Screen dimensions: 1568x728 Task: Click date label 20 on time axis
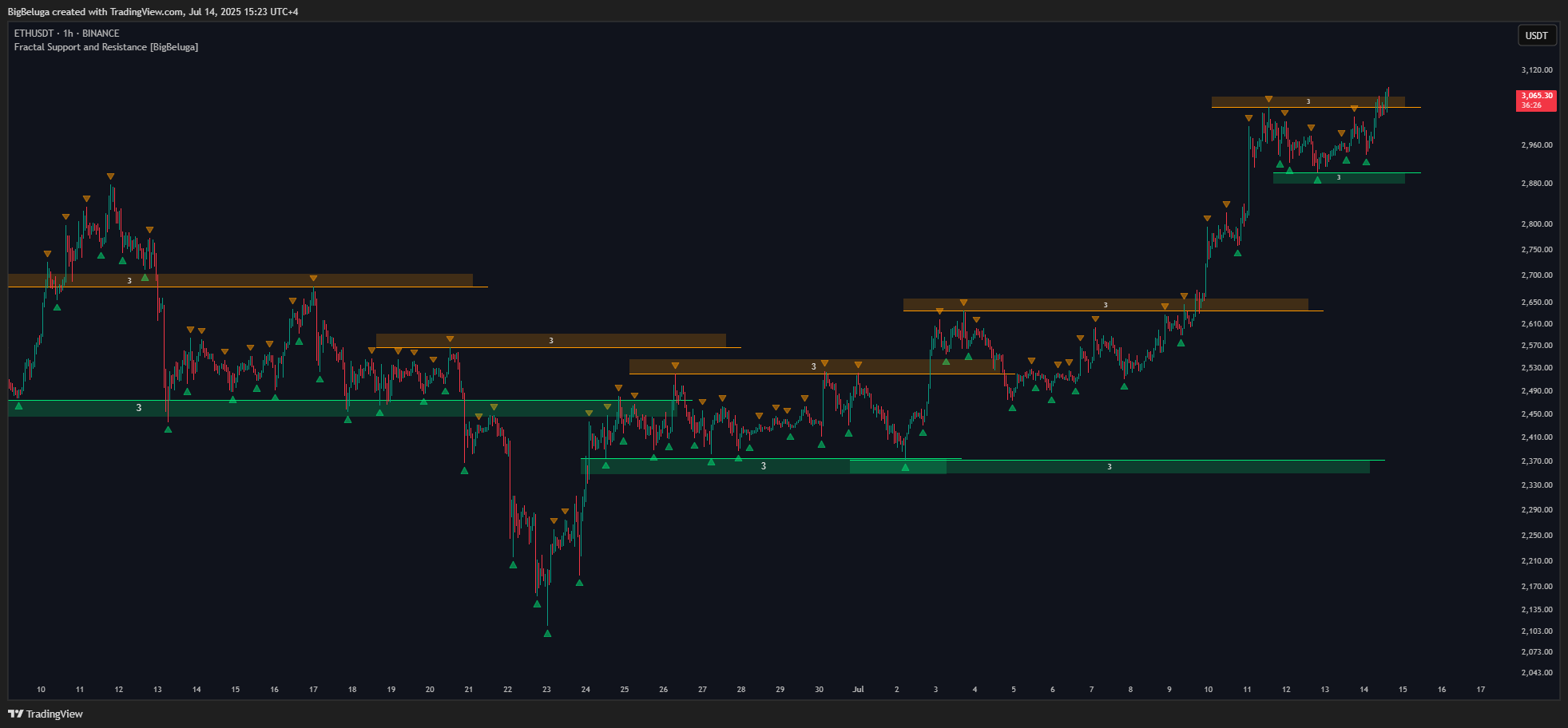pos(430,690)
